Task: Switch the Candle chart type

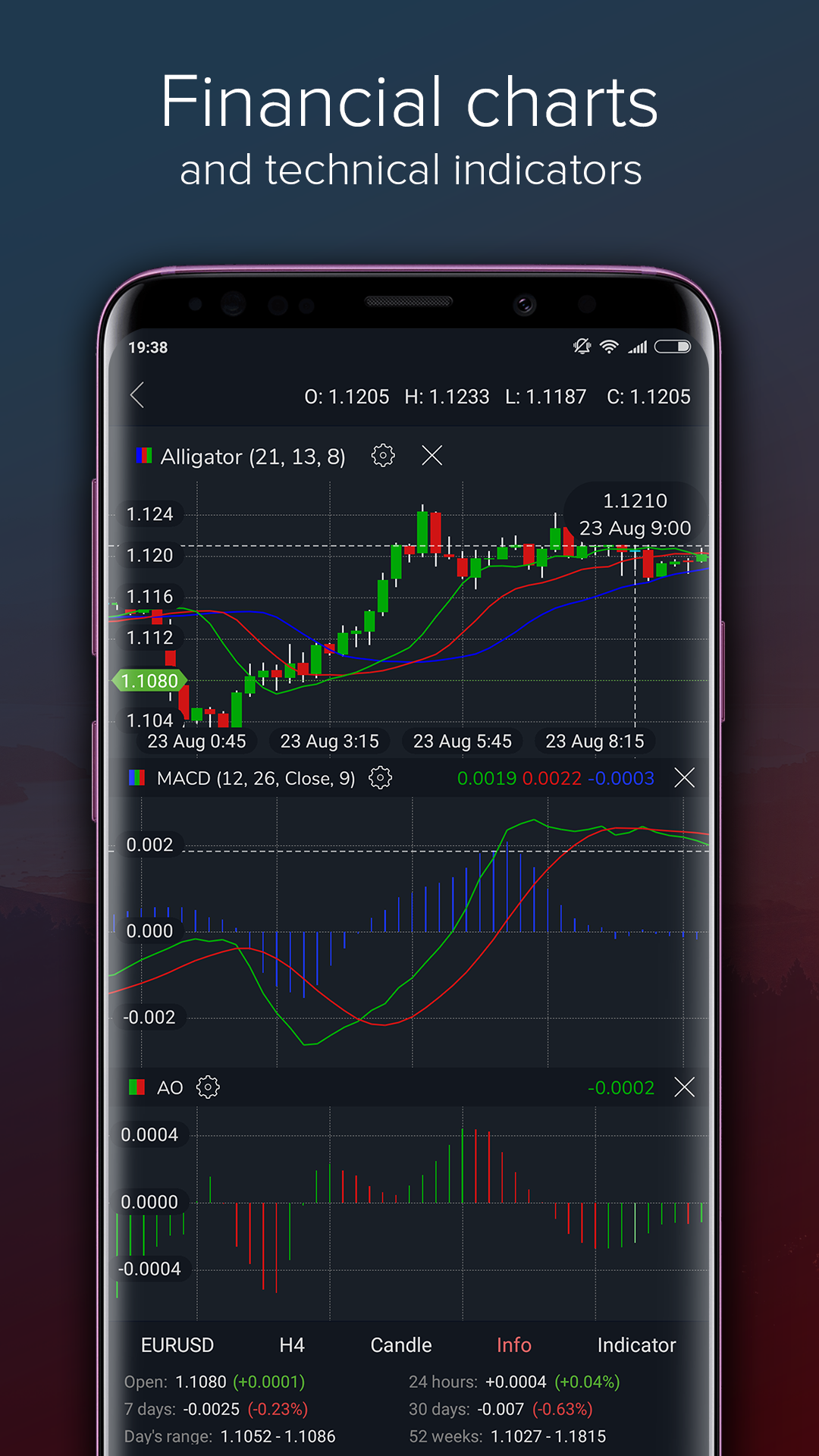Action: (401, 1345)
